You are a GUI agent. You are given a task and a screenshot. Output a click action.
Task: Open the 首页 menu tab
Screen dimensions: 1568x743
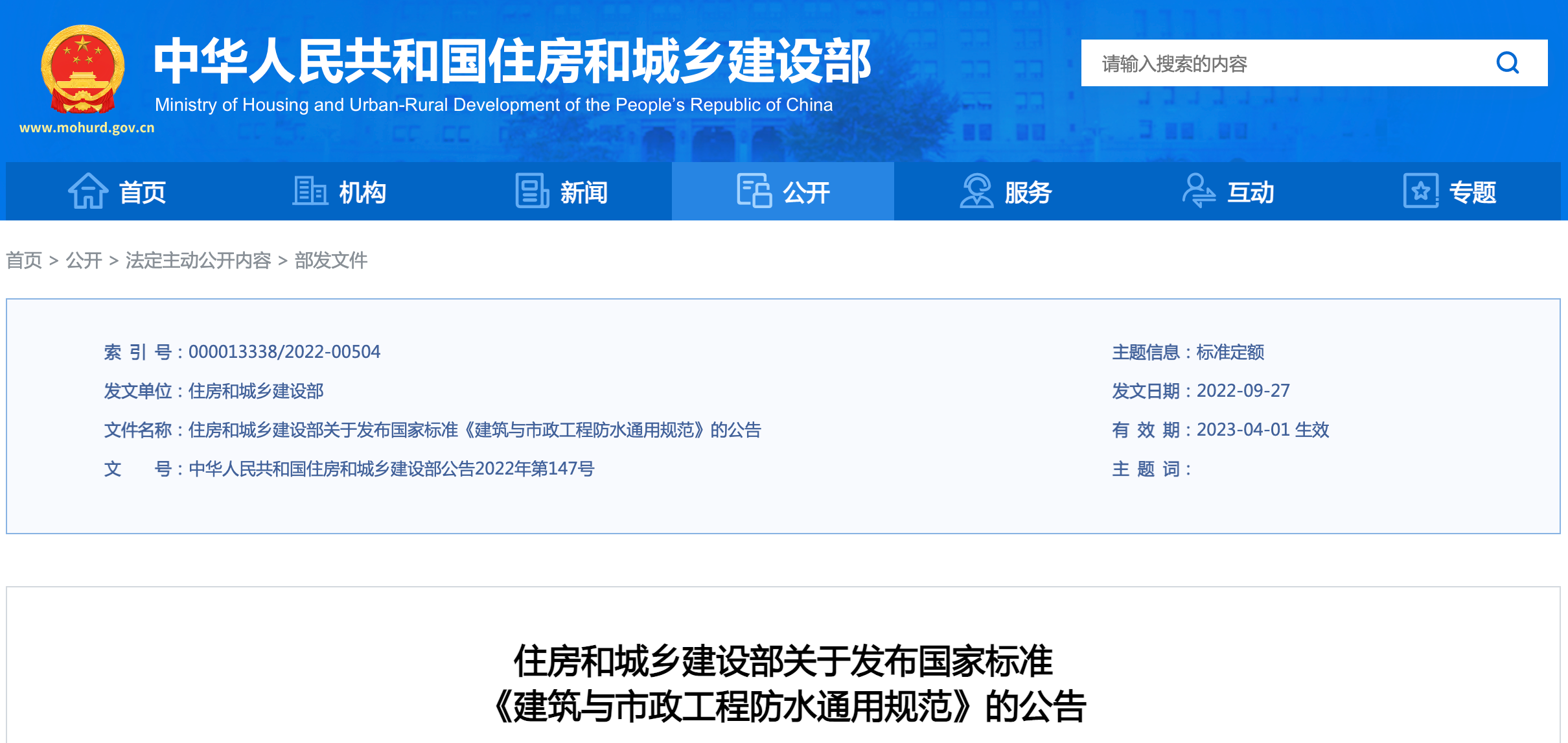click(x=143, y=192)
